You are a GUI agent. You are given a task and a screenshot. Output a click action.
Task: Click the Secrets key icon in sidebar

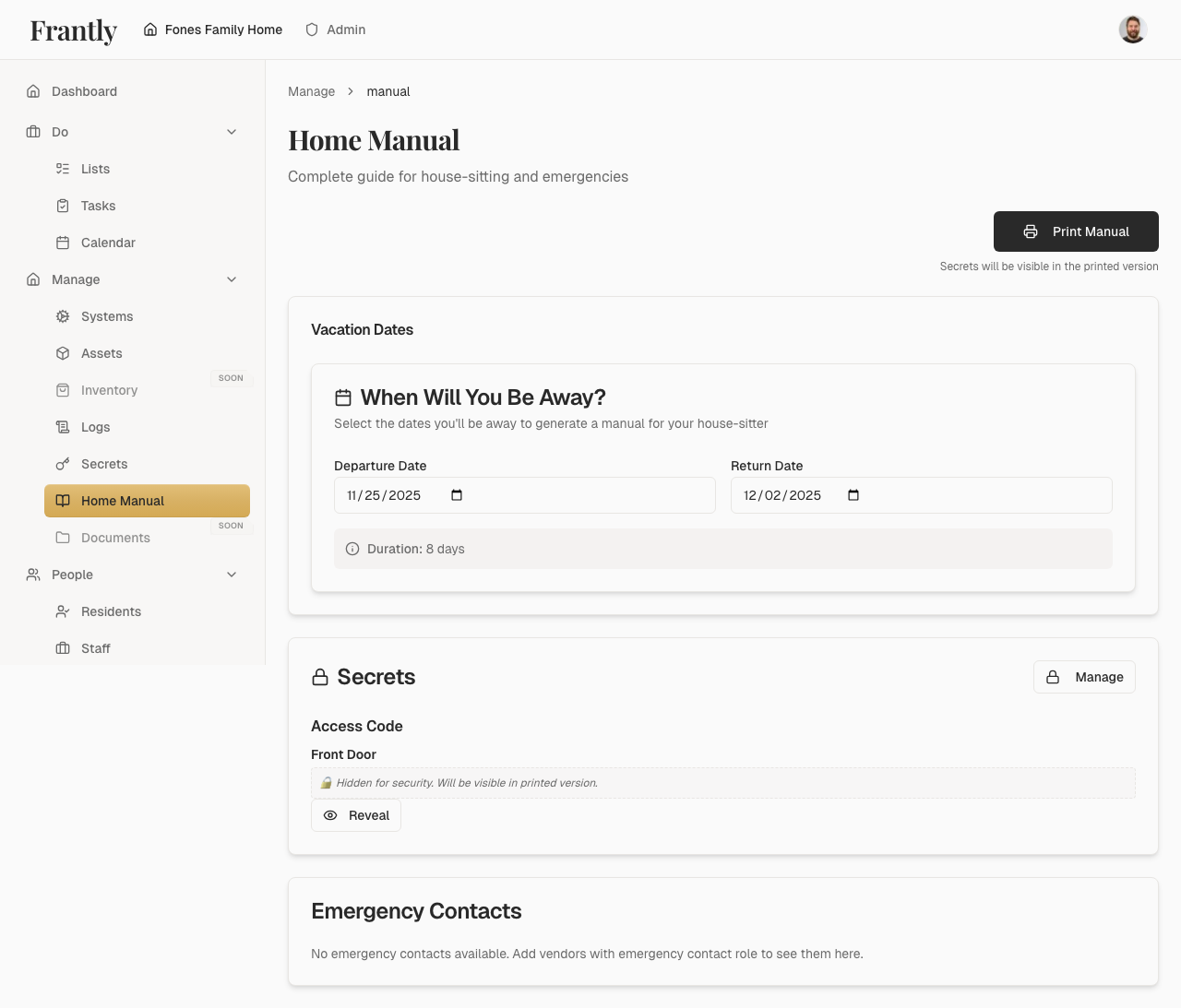[x=63, y=464]
